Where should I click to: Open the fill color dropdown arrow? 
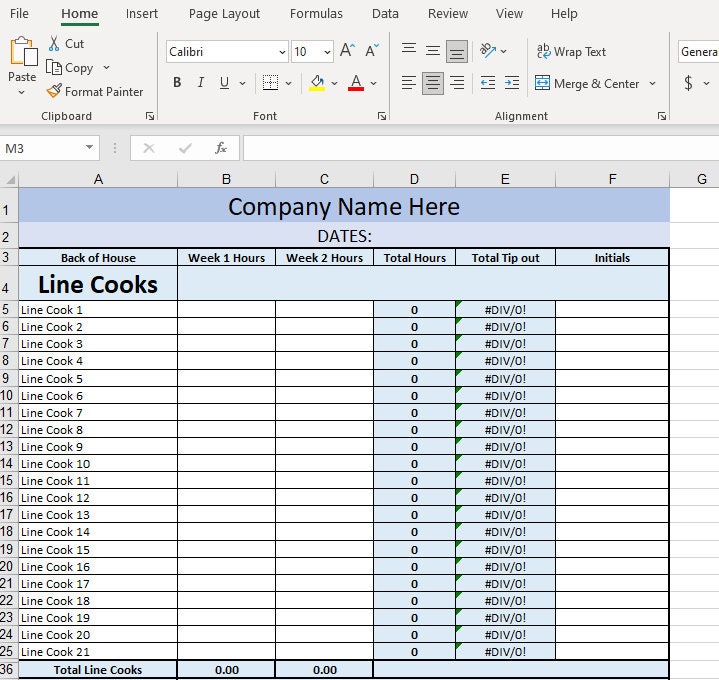334,83
